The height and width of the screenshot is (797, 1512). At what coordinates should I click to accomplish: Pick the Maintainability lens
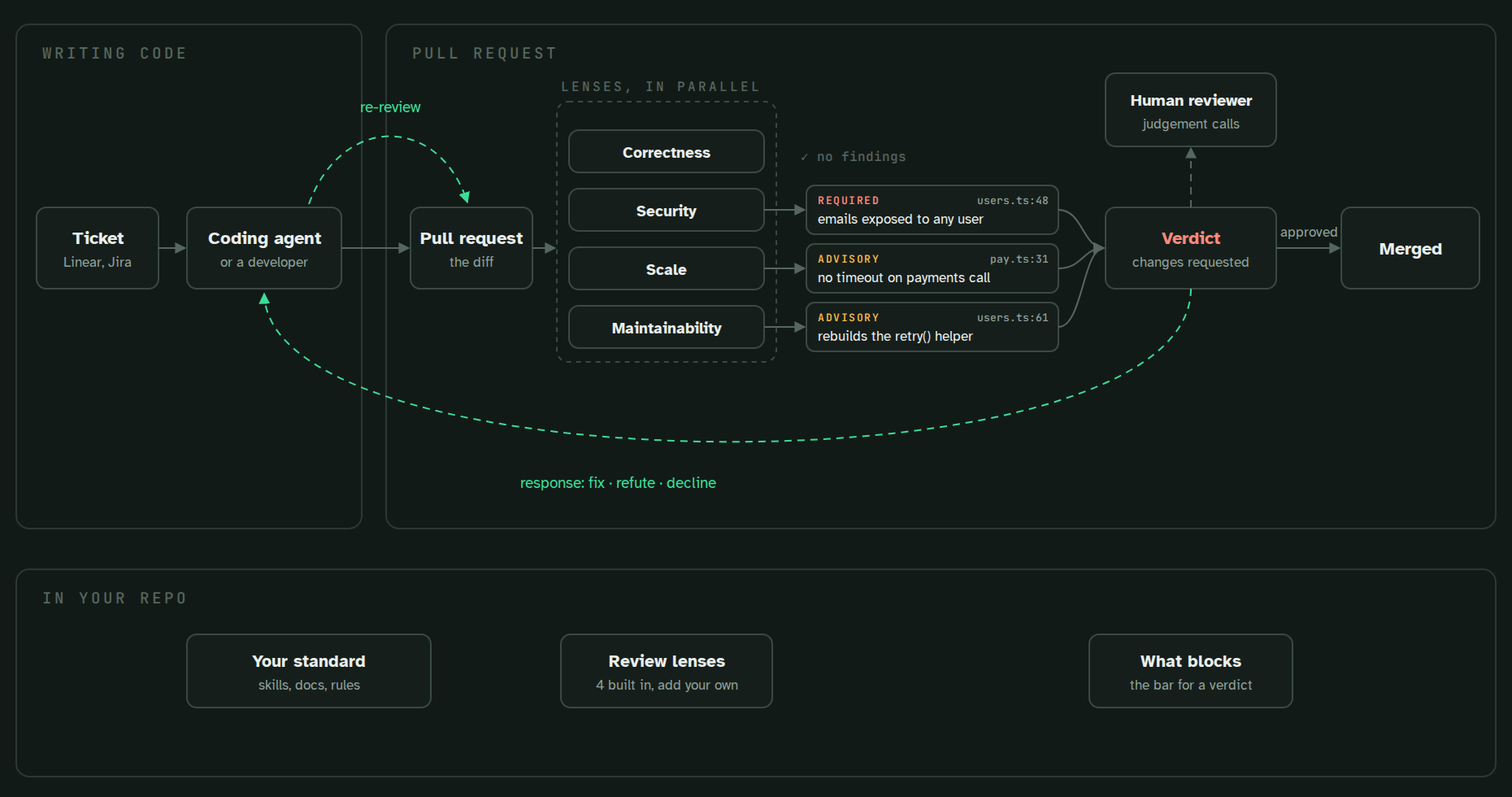(x=667, y=327)
